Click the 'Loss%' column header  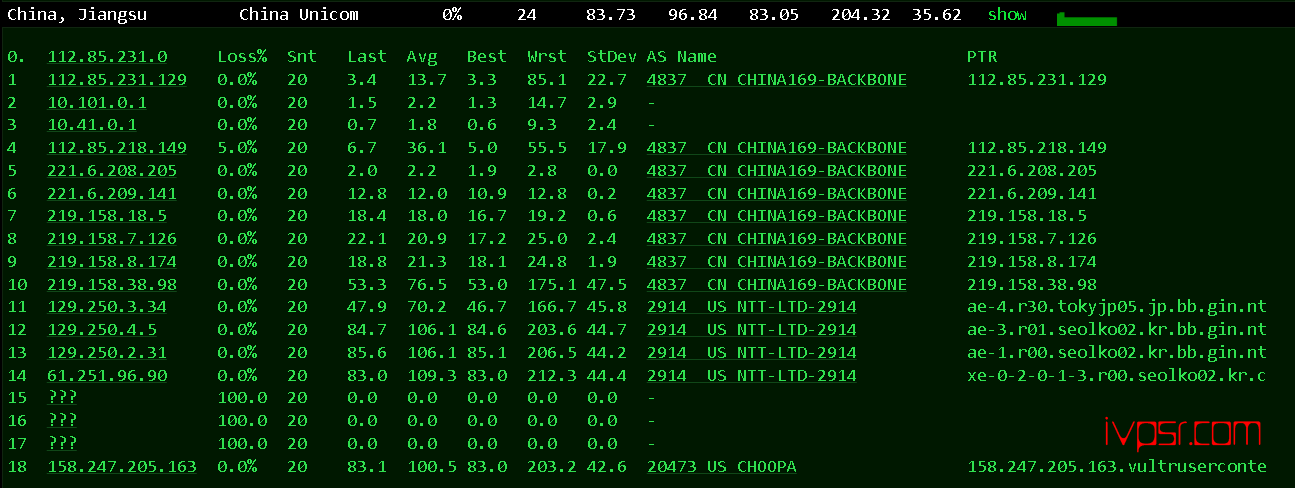point(242,57)
